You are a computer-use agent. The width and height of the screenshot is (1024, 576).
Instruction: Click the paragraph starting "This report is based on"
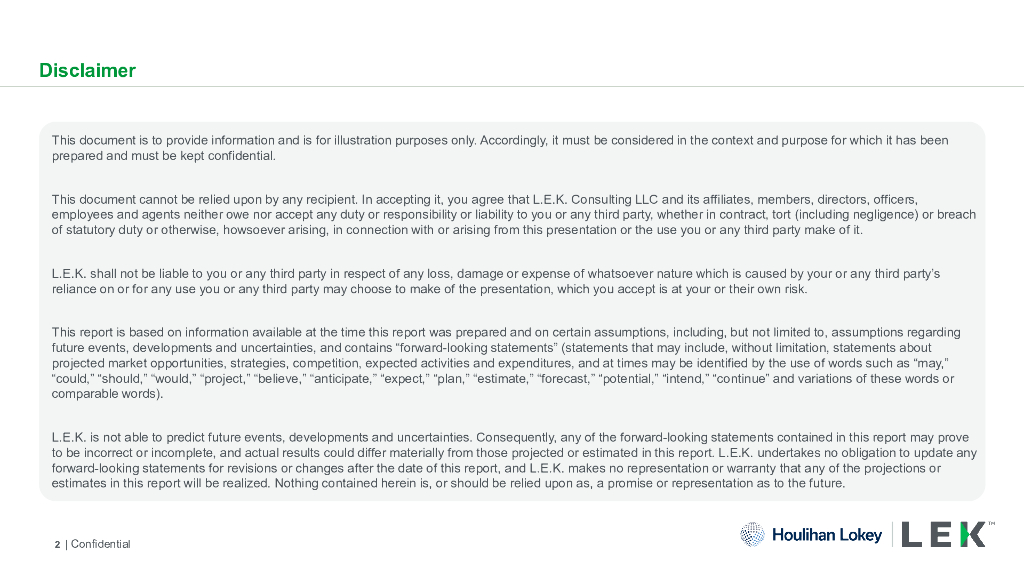pos(500,362)
